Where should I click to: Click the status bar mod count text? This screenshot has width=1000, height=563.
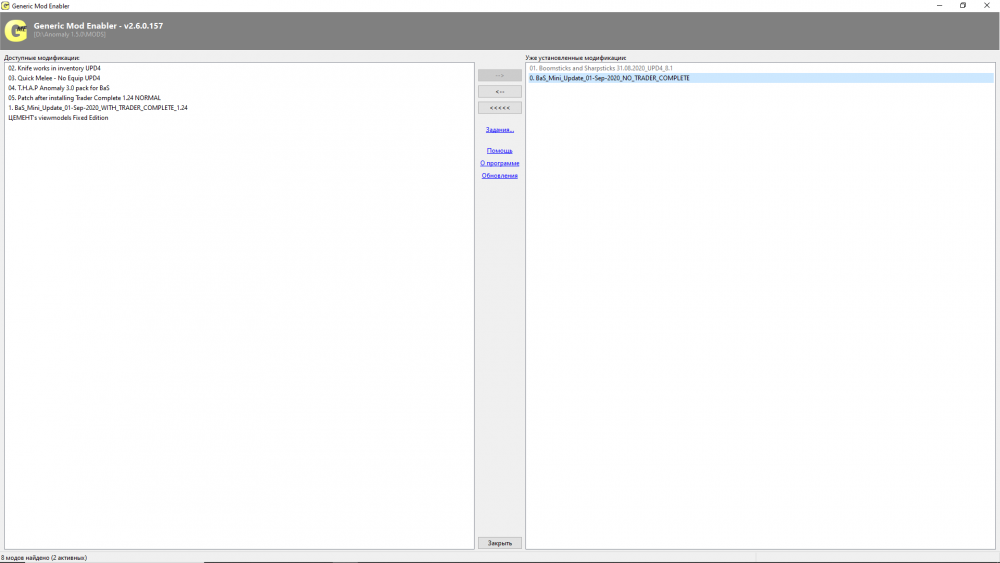pos(44,558)
